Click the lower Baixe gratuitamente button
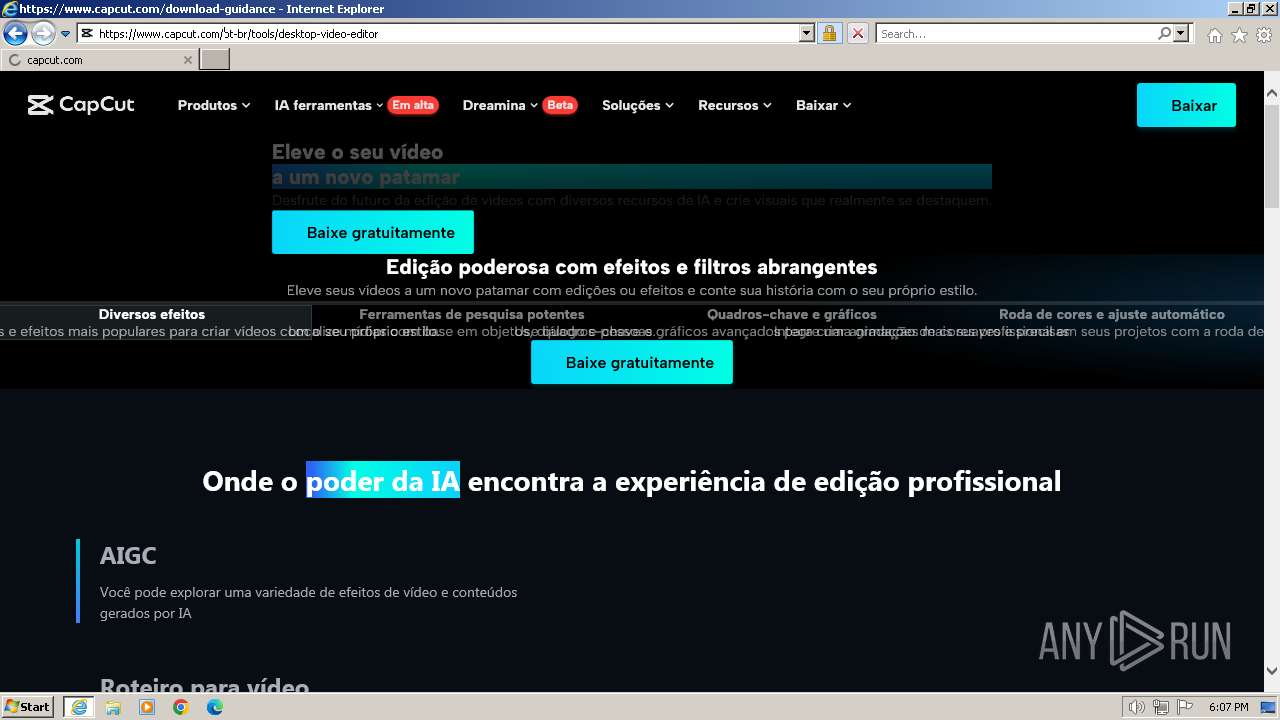 pyautogui.click(x=632, y=362)
